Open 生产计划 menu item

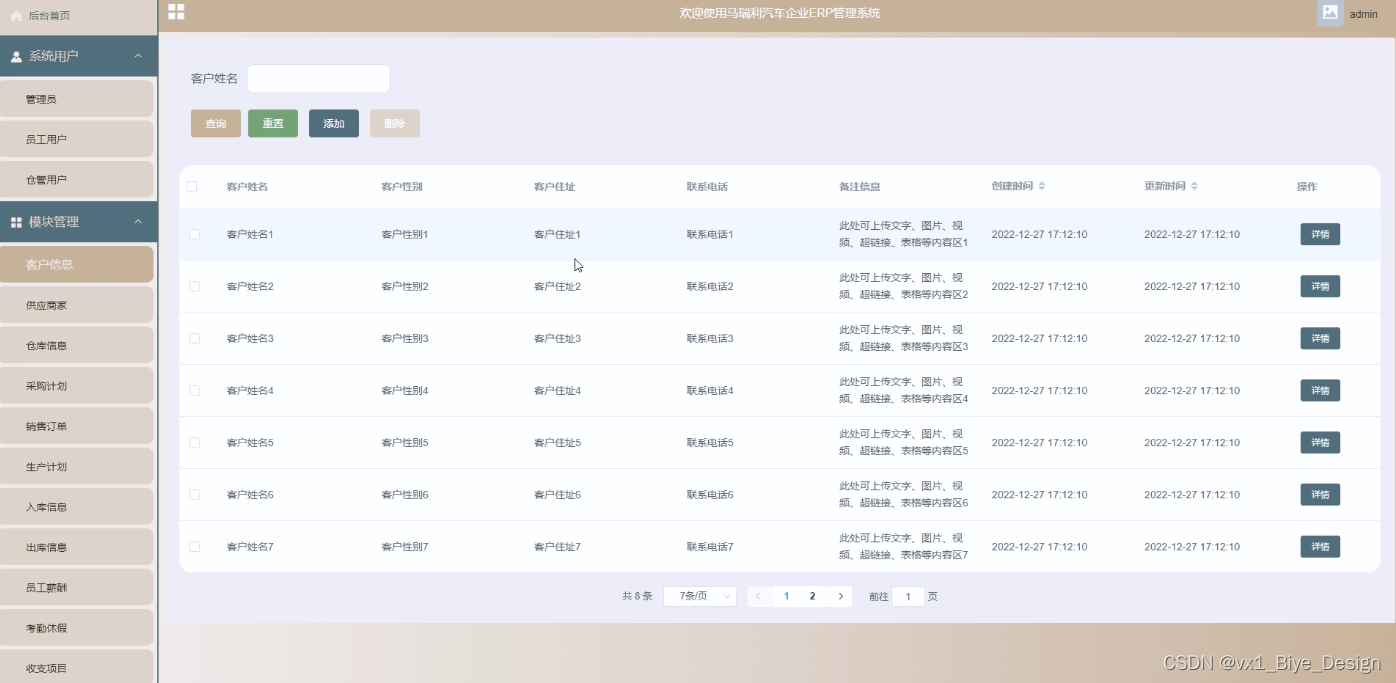(77, 466)
